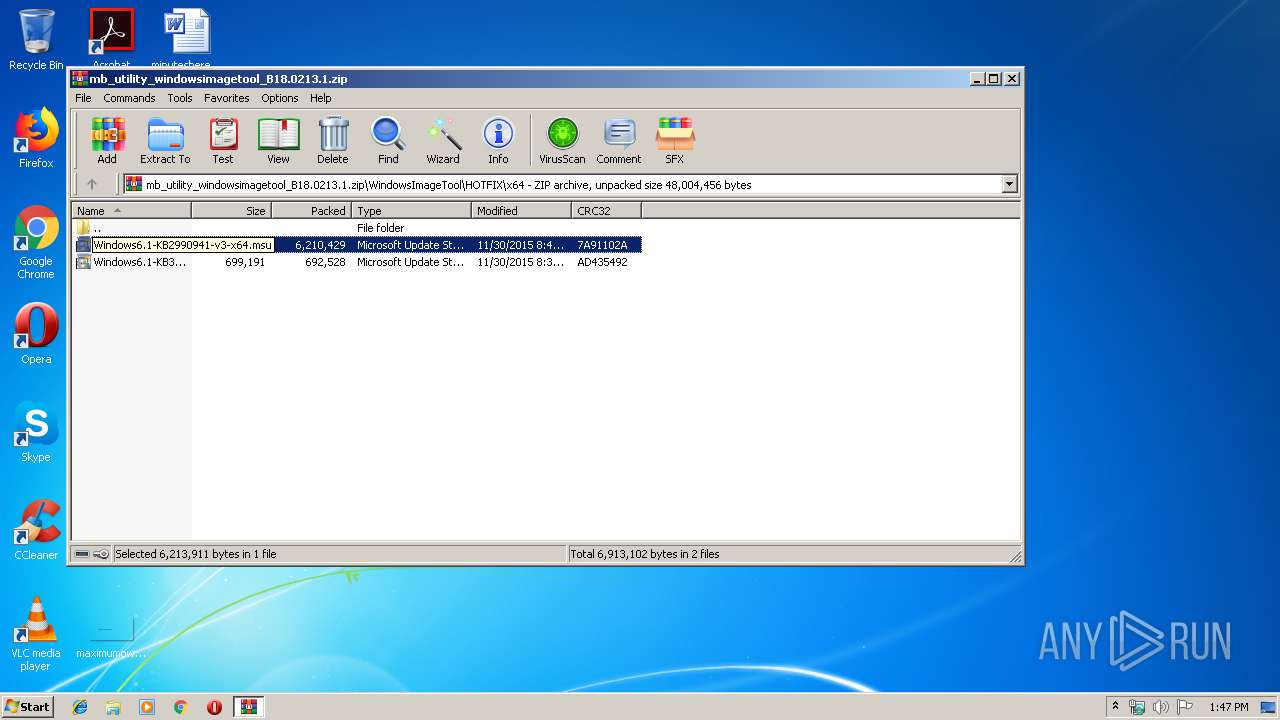This screenshot has width=1280, height=720.
Task: Sort by CRC32 column header
Action: click(607, 211)
